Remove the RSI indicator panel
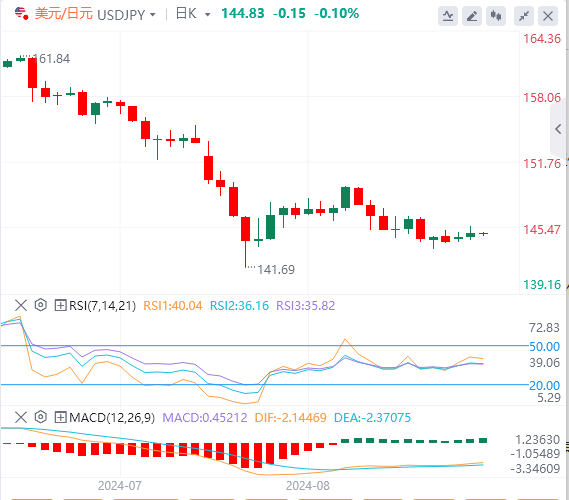 21,305
